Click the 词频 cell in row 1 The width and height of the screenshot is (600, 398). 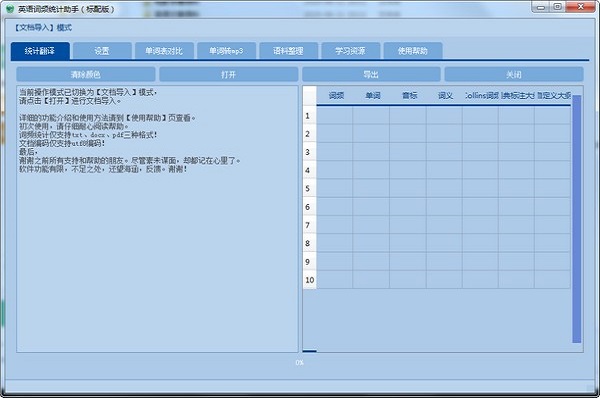click(335, 116)
